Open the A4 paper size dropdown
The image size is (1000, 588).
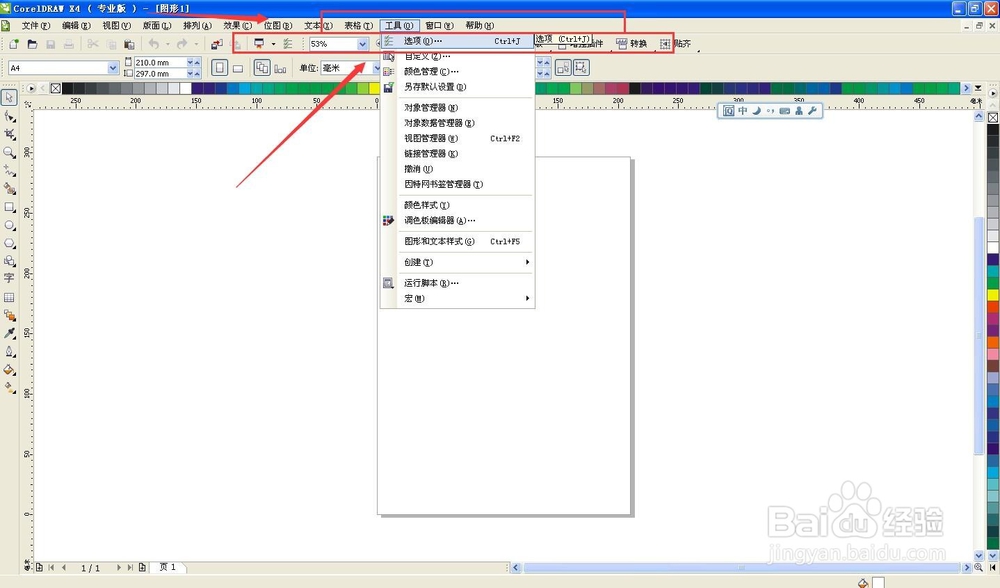113,68
